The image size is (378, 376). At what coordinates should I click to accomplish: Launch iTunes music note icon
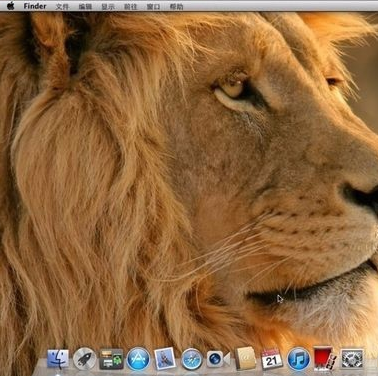pyautogui.click(x=298, y=359)
